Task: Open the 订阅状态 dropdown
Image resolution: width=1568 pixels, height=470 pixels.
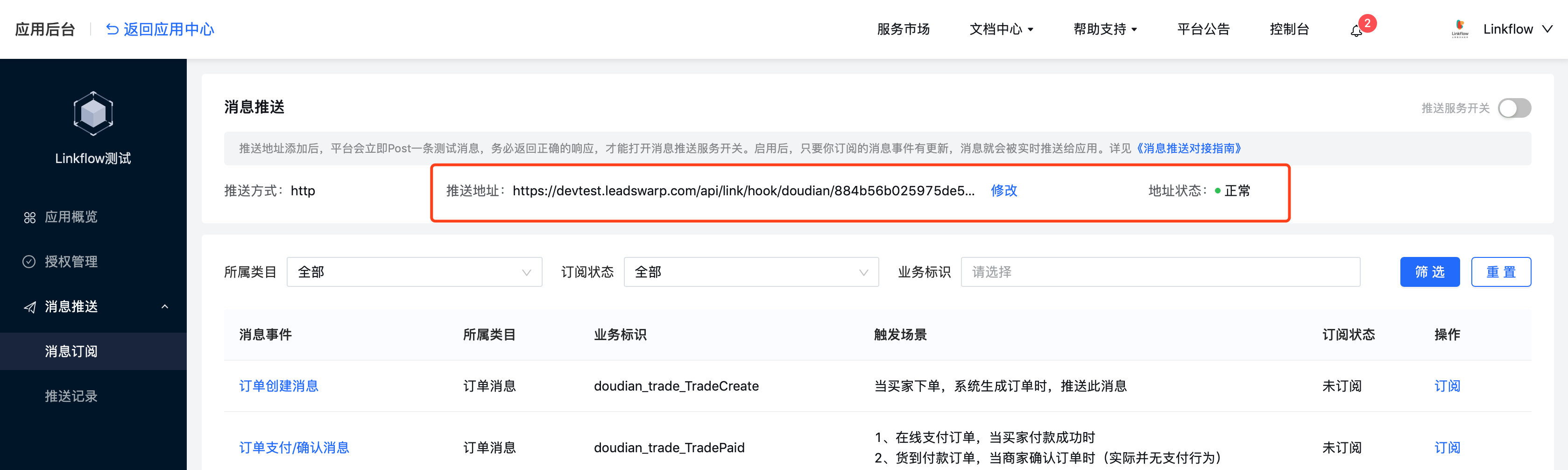Action: (x=751, y=272)
